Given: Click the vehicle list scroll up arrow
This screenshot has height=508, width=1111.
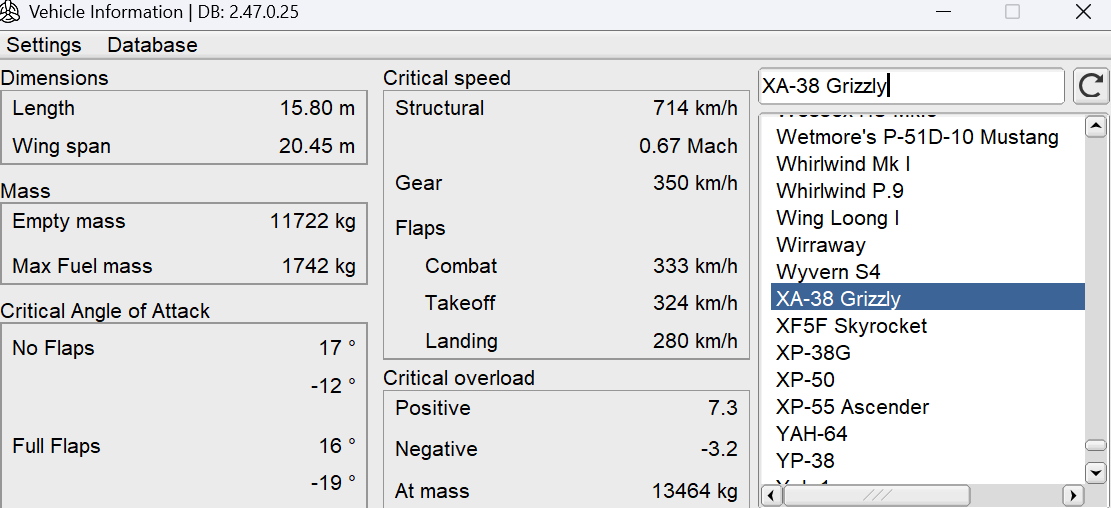Looking at the screenshot, I should point(1096,126).
